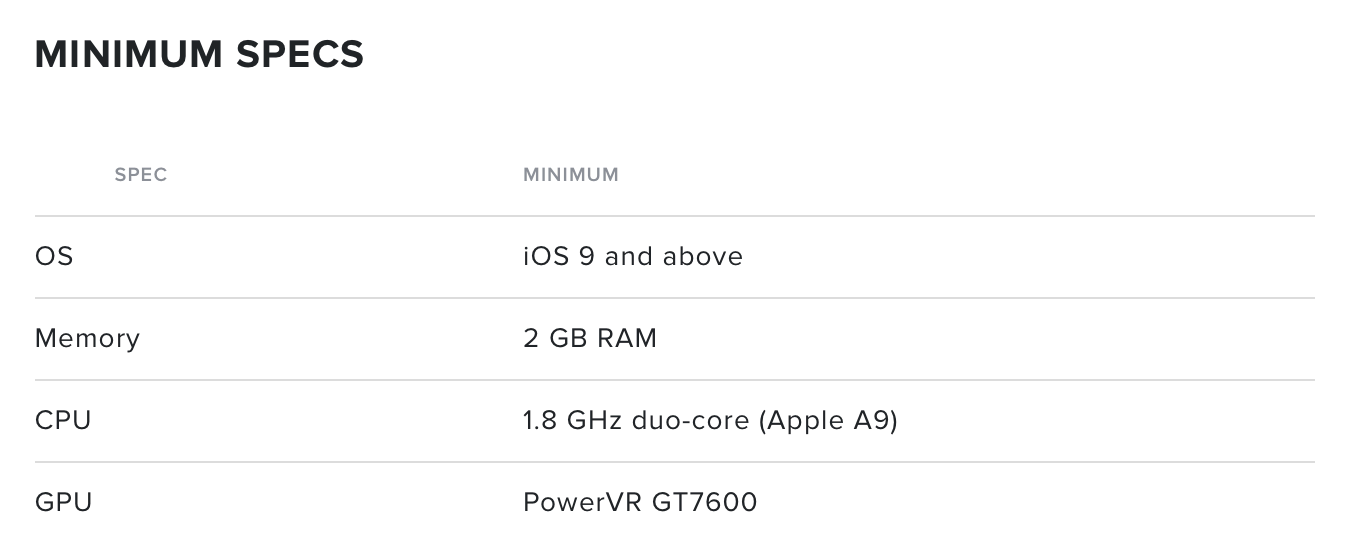Click the word 'duo-core' in CPU row
Viewport: 1352px width, 548px height.
(x=691, y=421)
